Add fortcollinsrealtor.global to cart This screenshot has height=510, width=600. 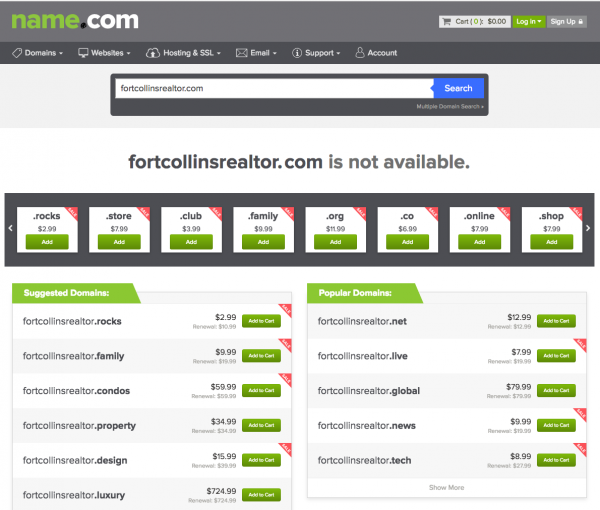pos(556,391)
